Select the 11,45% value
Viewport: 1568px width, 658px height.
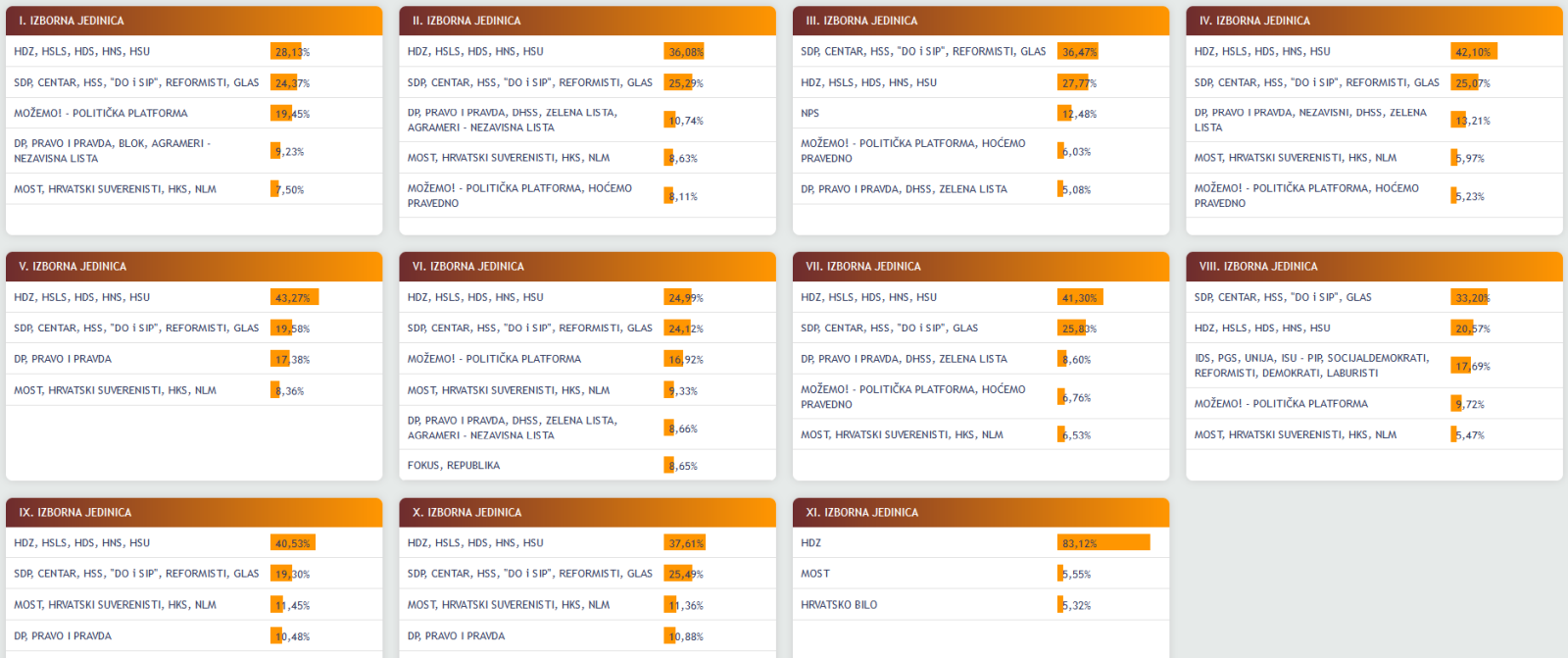292,606
